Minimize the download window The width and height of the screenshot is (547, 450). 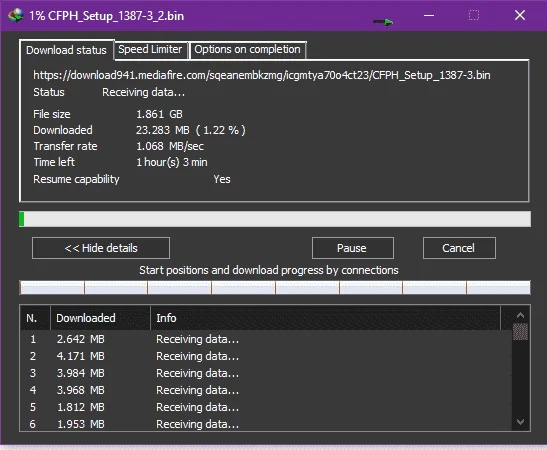point(429,15)
